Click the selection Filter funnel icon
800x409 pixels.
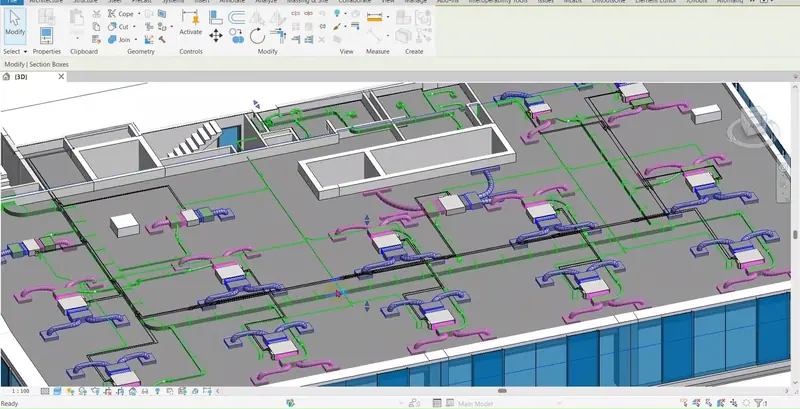pos(759,403)
